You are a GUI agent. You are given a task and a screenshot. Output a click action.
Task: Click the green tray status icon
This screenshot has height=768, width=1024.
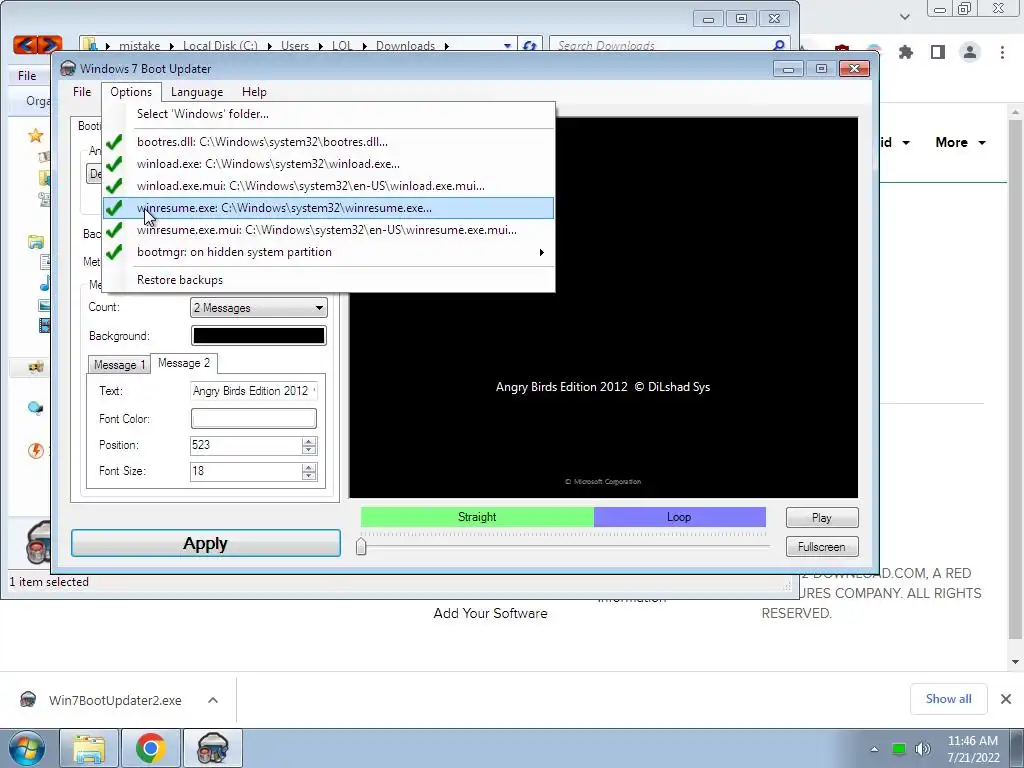pyautogui.click(x=899, y=749)
